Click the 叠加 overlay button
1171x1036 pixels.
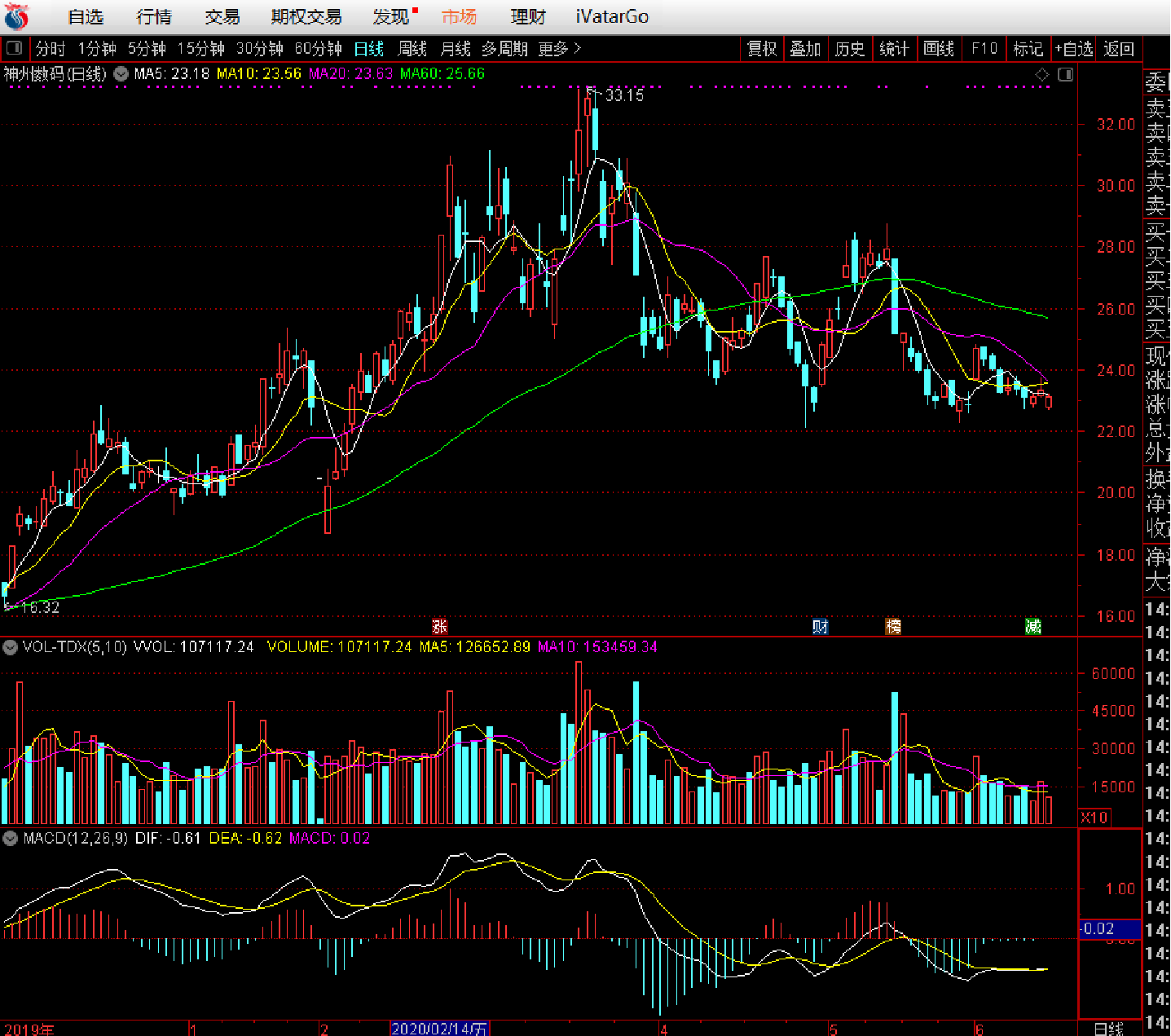pyautogui.click(x=805, y=49)
